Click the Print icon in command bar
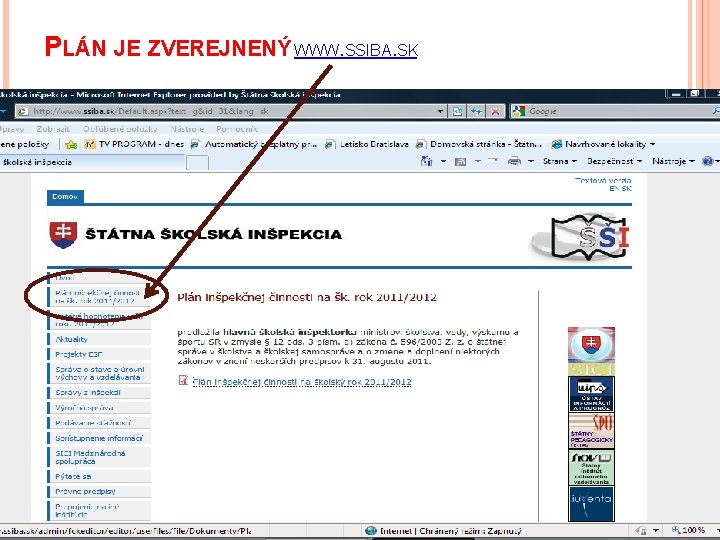This screenshot has height=540, width=720. pos(515,161)
